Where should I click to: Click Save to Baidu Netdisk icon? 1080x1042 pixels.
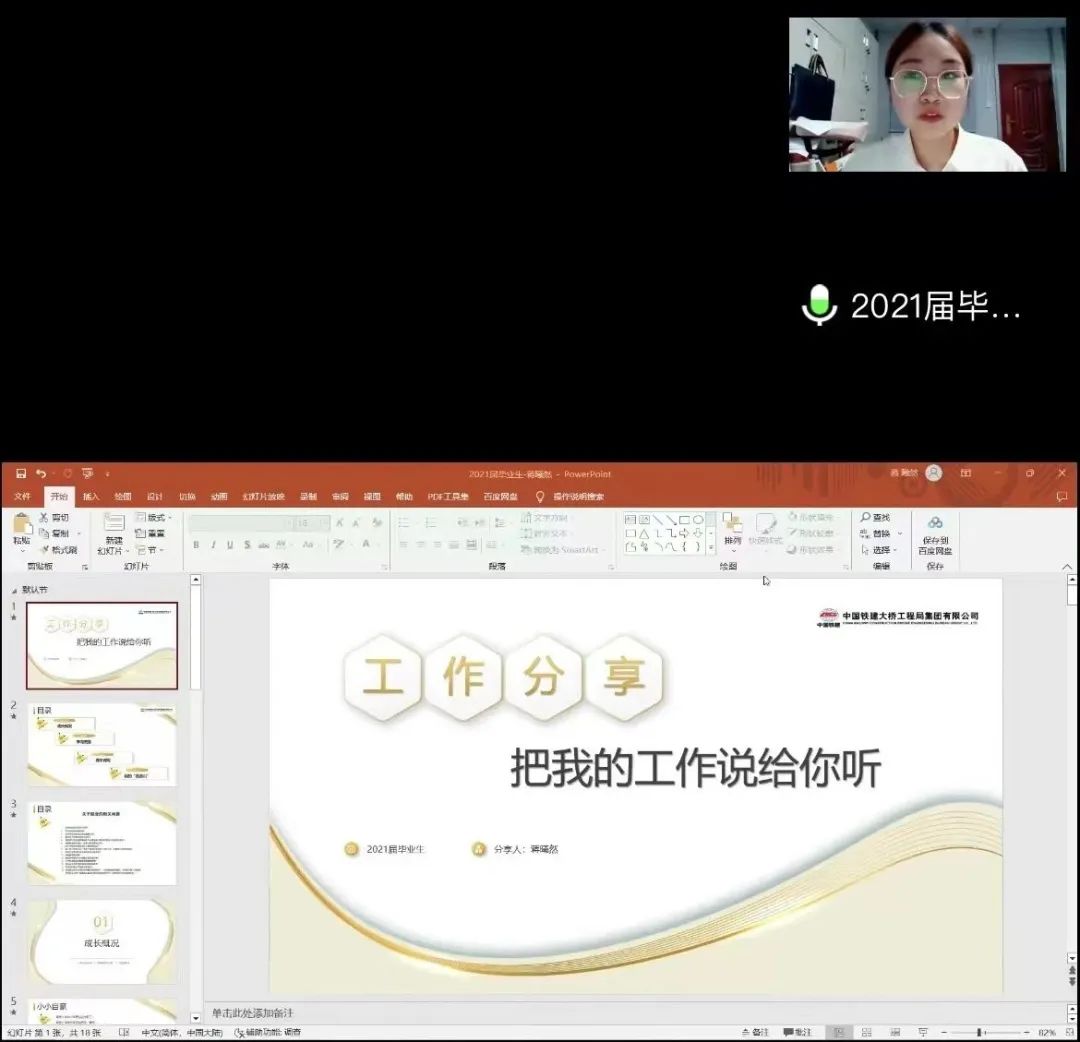pyautogui.click(x=935, y=523)
